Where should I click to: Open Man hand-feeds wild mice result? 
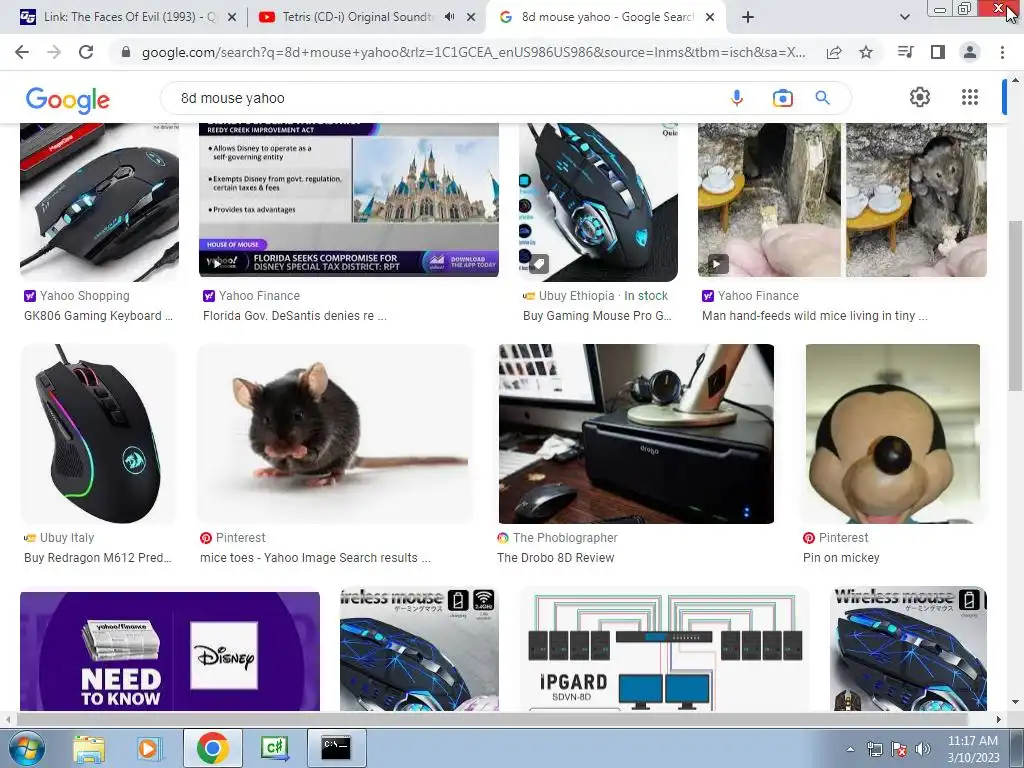pos(814,315)
